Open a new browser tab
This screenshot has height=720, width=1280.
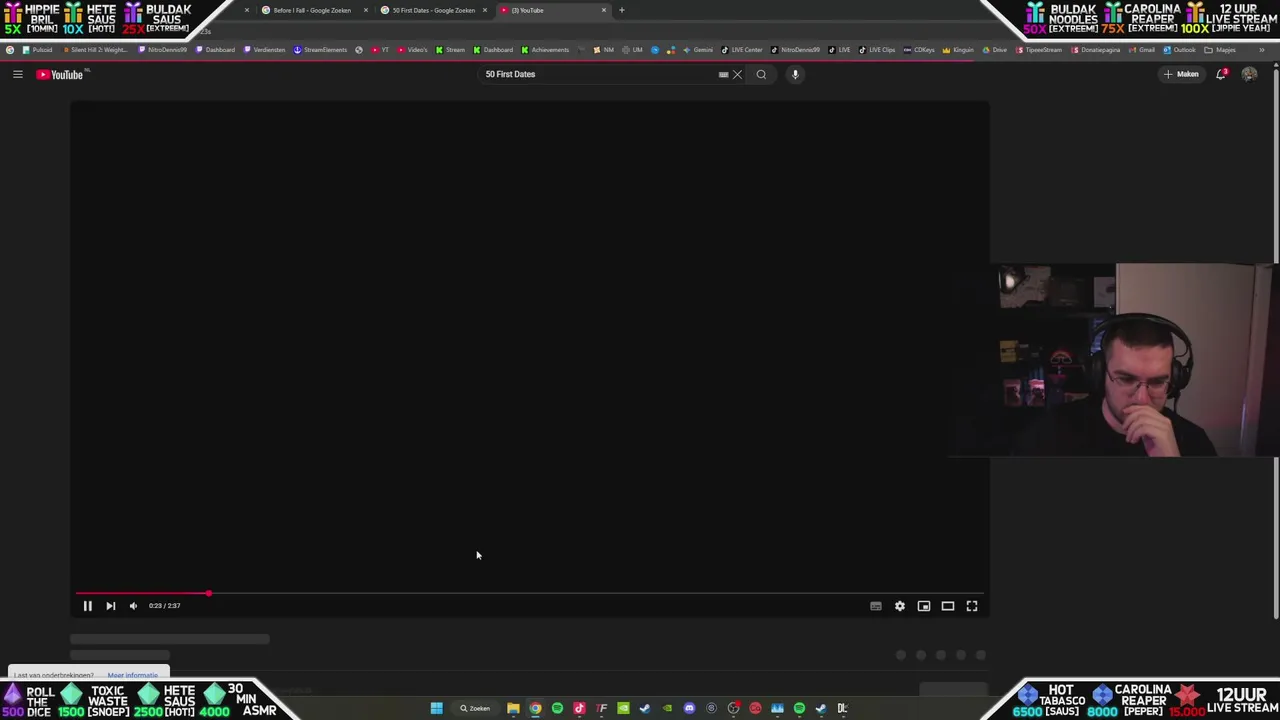coord(621,10)
